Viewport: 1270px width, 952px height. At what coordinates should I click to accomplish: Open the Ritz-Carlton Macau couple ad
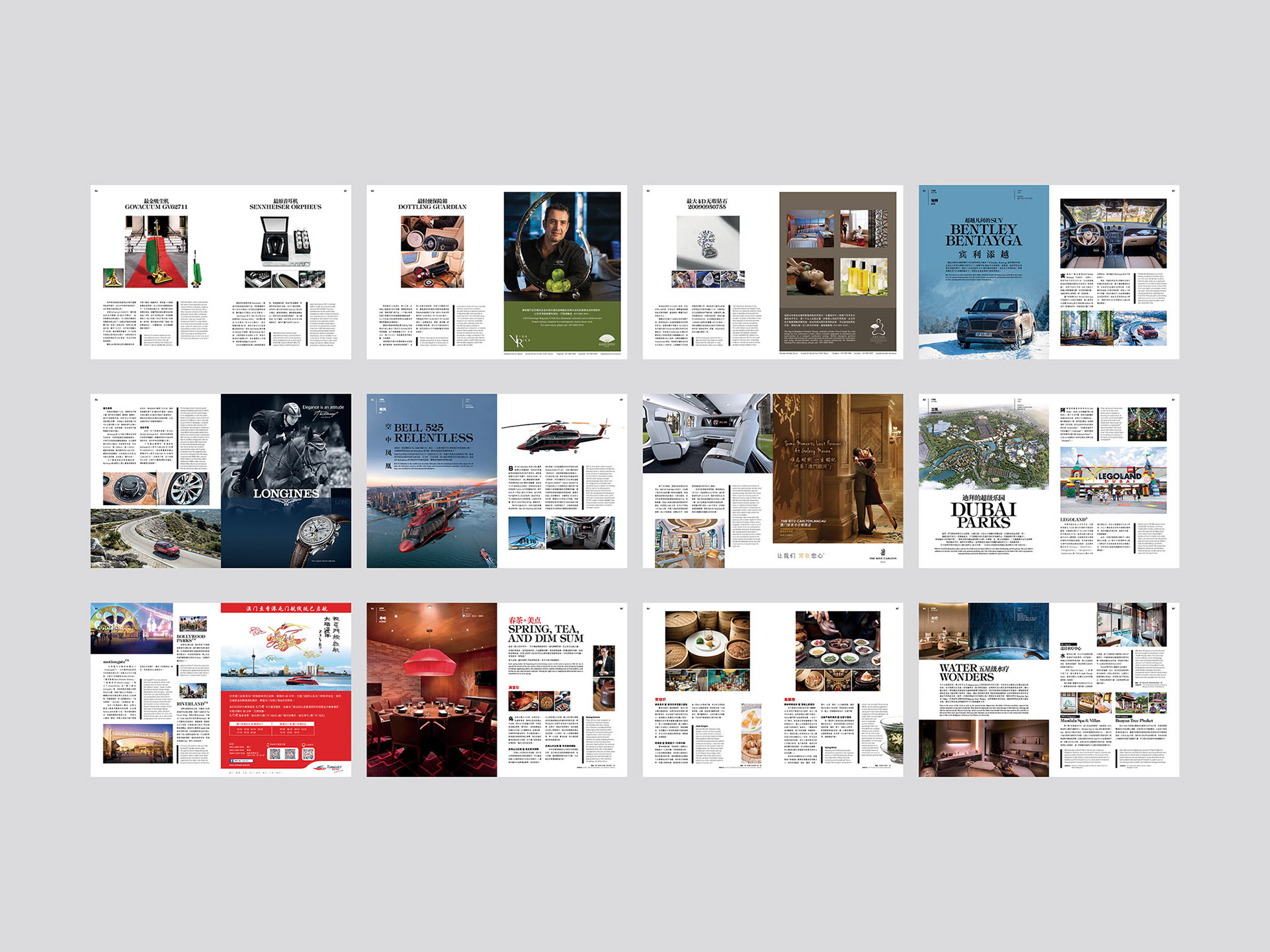pos(837,469)
